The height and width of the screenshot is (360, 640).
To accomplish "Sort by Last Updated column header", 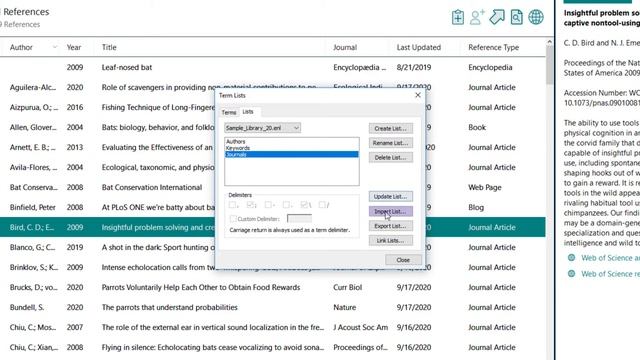I will coord(419,47).
